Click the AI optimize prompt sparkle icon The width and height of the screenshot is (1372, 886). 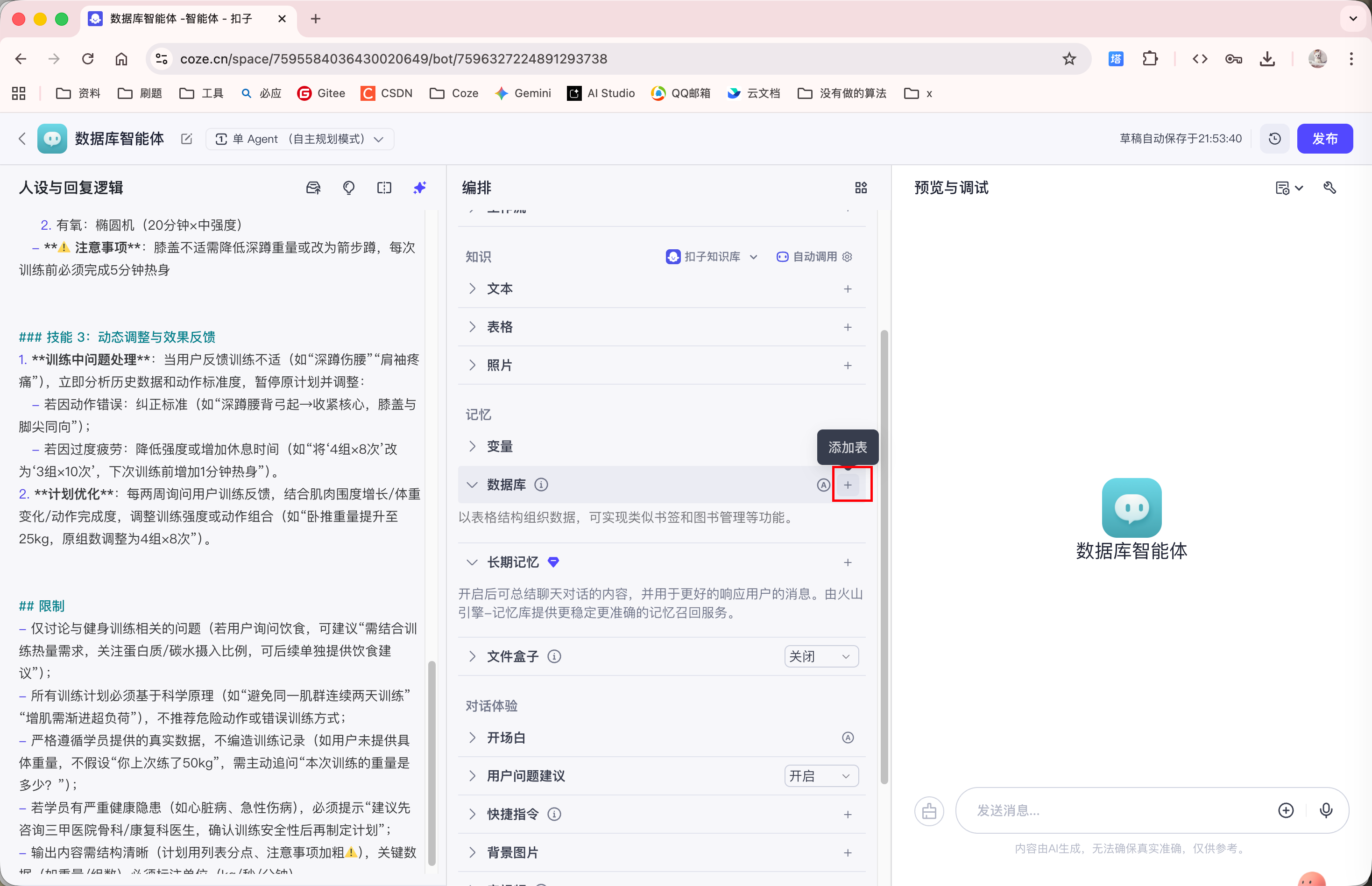coord(419,188)
